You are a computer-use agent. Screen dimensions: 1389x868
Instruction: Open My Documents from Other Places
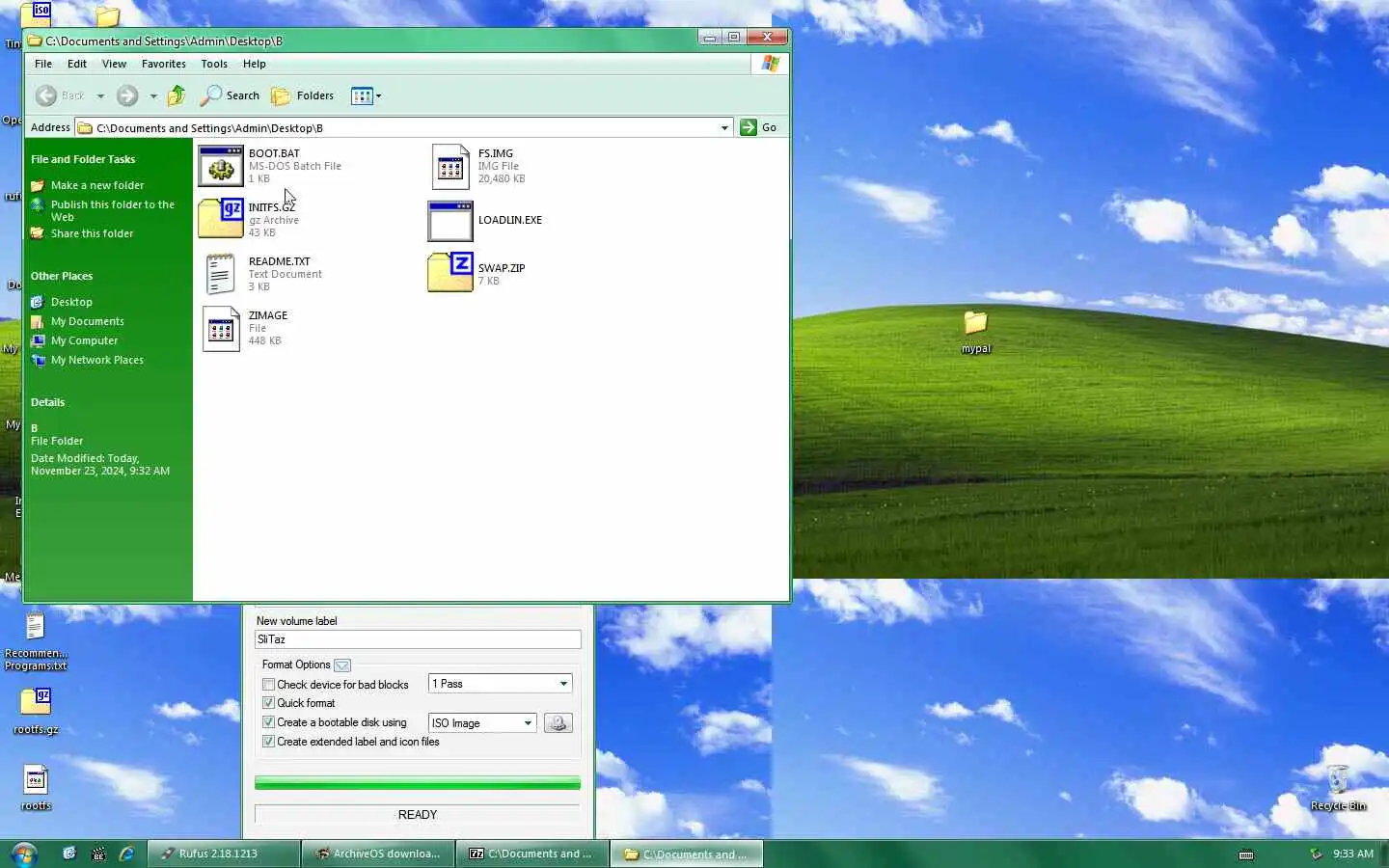[88, 321]
